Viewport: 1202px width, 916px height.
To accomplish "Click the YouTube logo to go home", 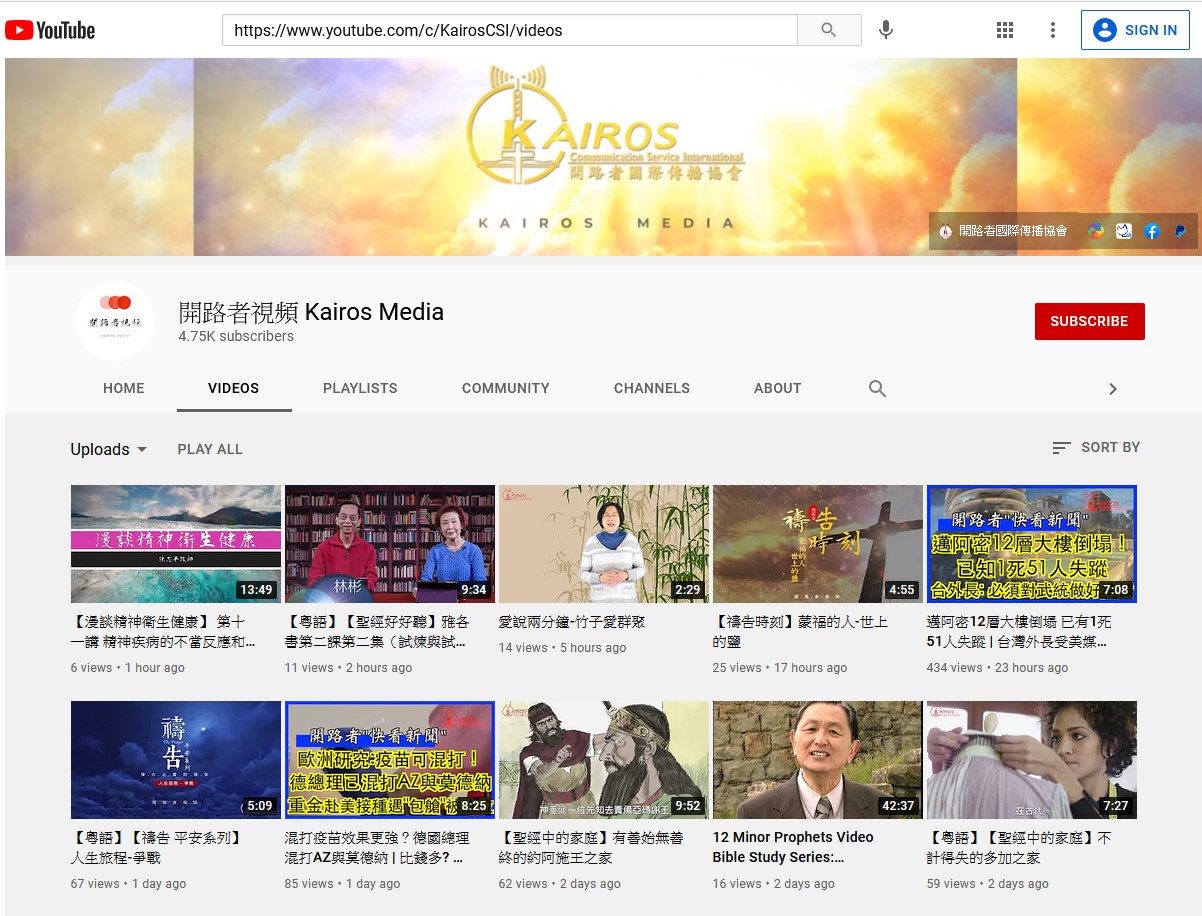I will 50,30.
